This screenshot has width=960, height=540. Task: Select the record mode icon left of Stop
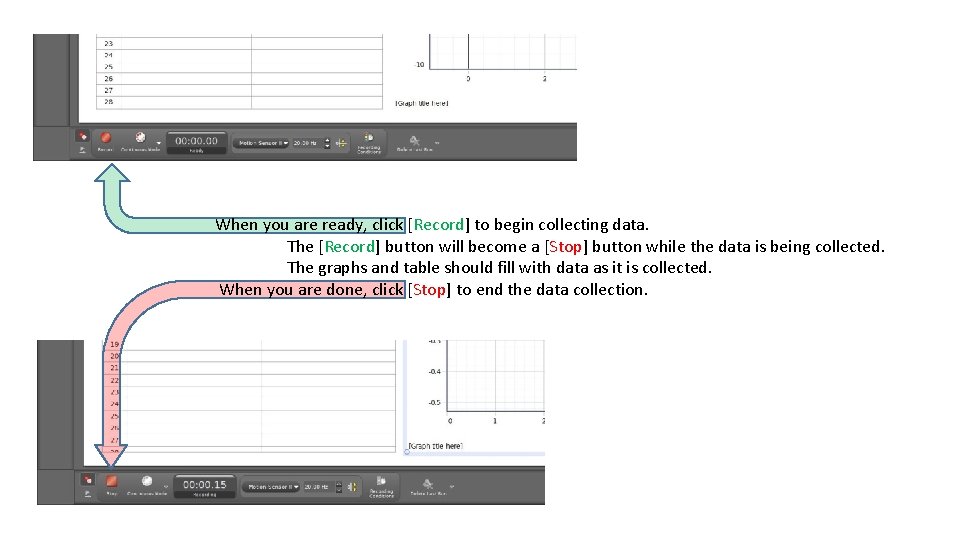click(88, 480)
